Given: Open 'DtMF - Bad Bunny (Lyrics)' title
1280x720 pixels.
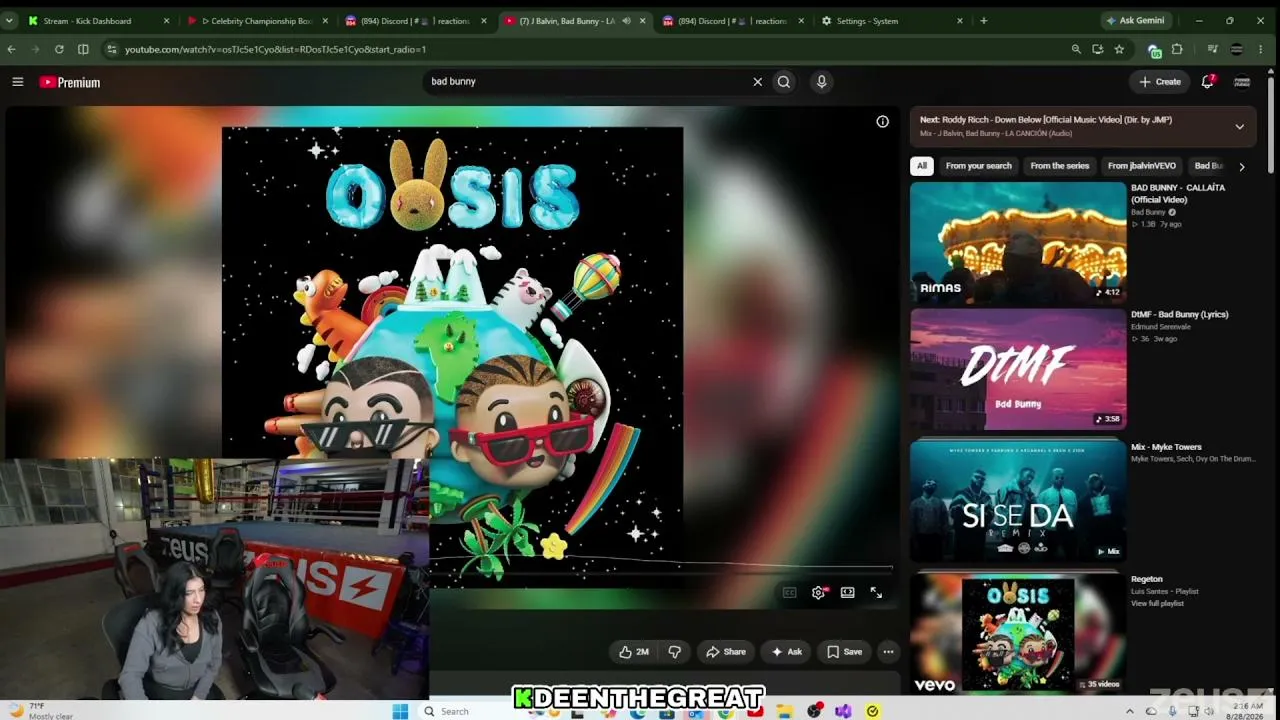Looking at the screenshot, I should point(1180,314).
